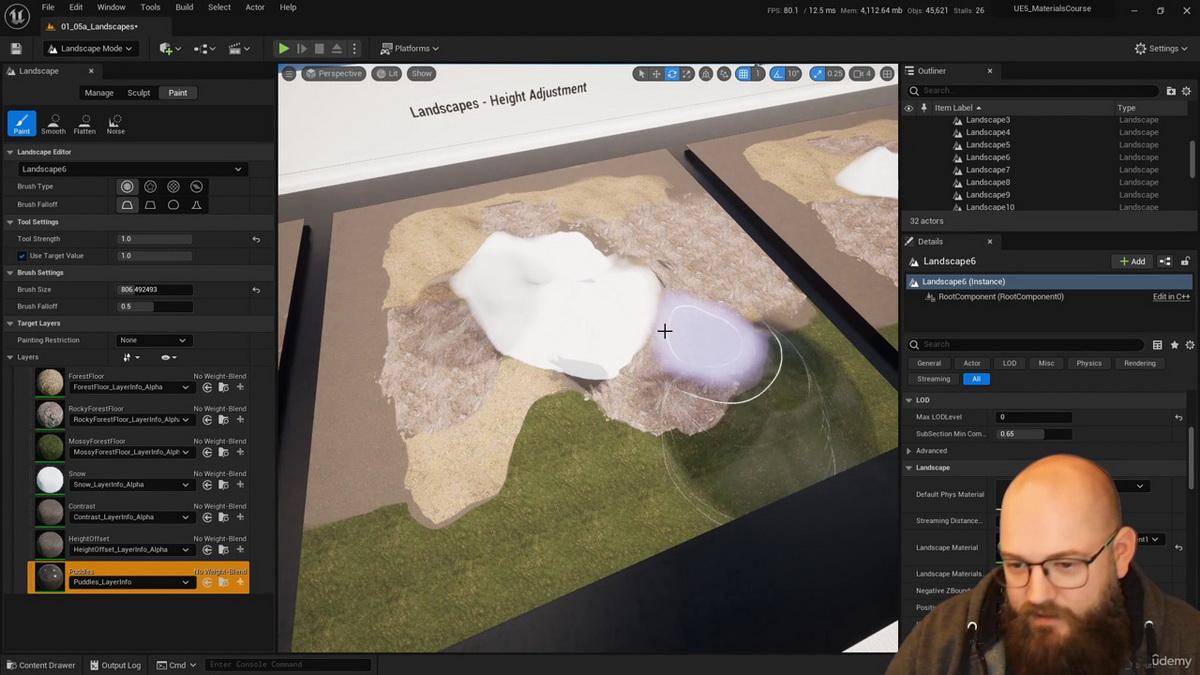Reset Brush Size to default
Image resolution: width=1200 pixels, height=675 pixels.
(256, 289)
